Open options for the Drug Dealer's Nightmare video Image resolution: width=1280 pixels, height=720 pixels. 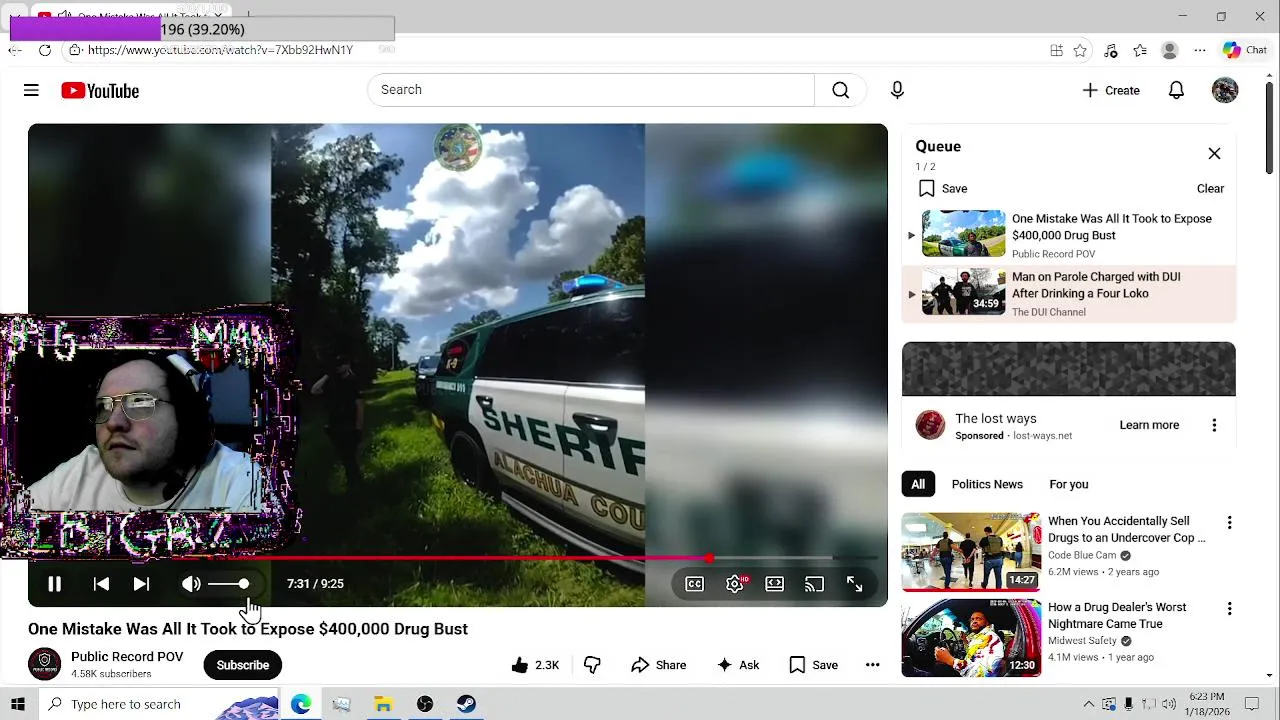[x=1229, y=609]
